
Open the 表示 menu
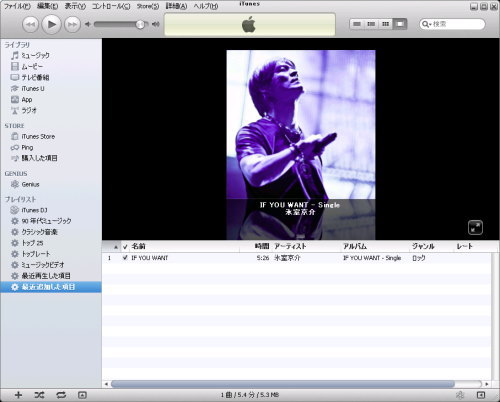coord(75,6)
